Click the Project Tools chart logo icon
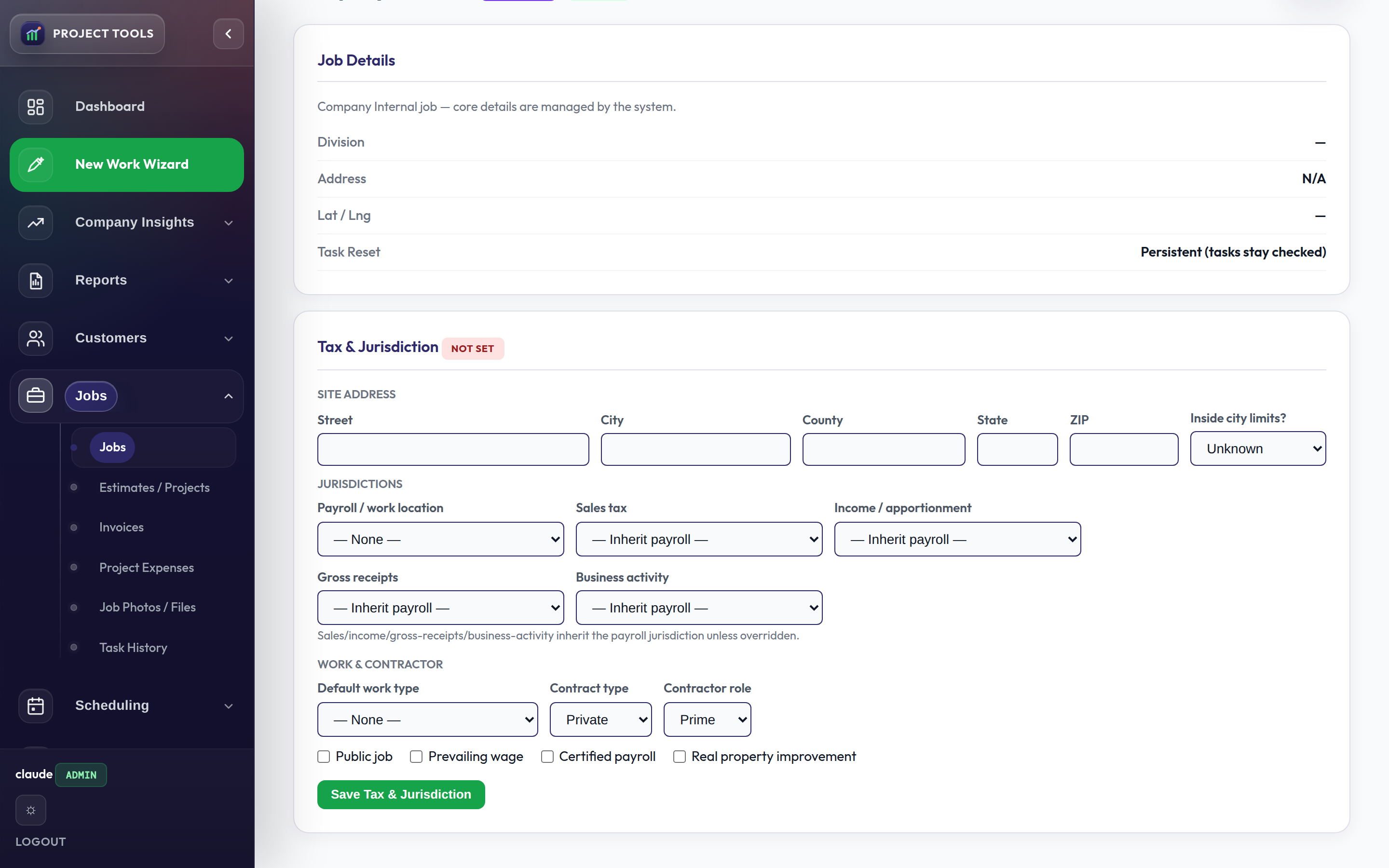This screenshot has width=1389, height=868. click(33, 34)
